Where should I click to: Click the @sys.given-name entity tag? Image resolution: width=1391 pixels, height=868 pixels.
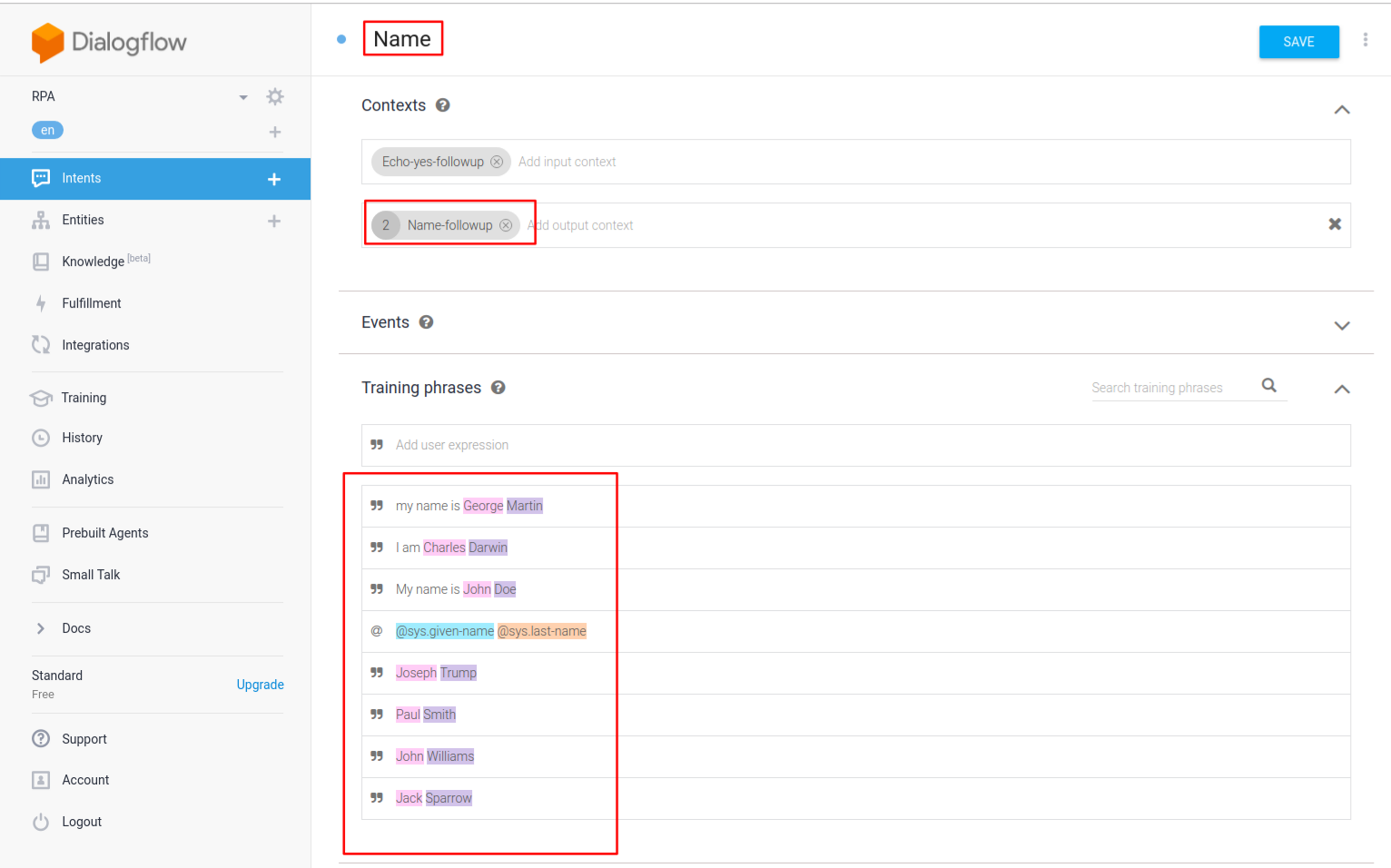coord(445,631)
